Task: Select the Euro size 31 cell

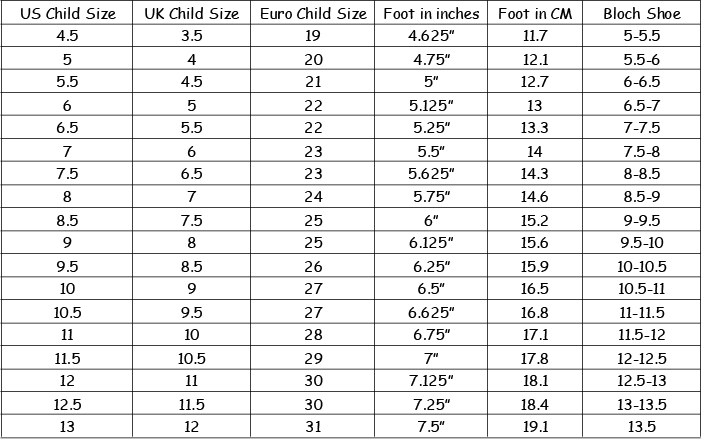Action: pyautogui.click(x=312, y=426)
